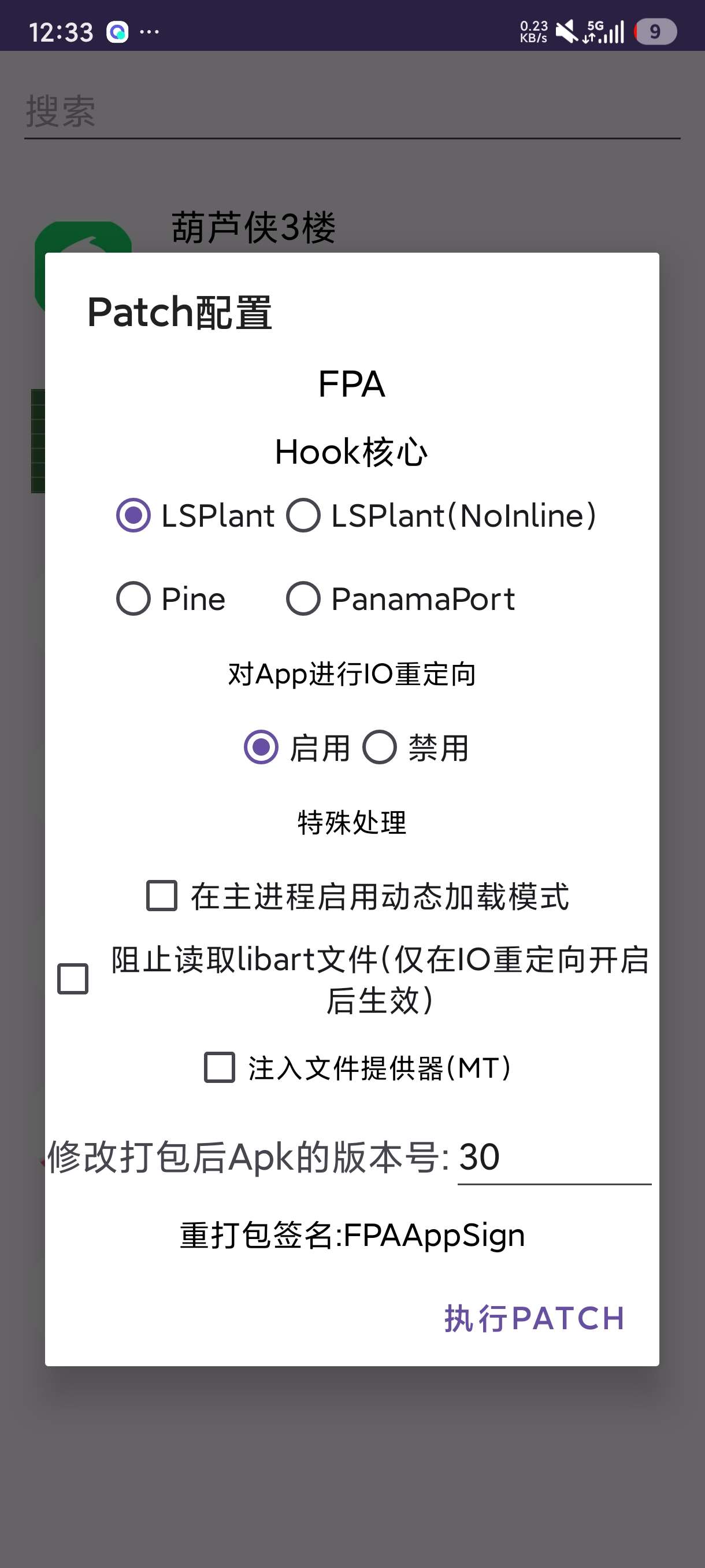Screen dimensions: 705x1568
Task: Select the Pine hook core
Action: point(134,599)
